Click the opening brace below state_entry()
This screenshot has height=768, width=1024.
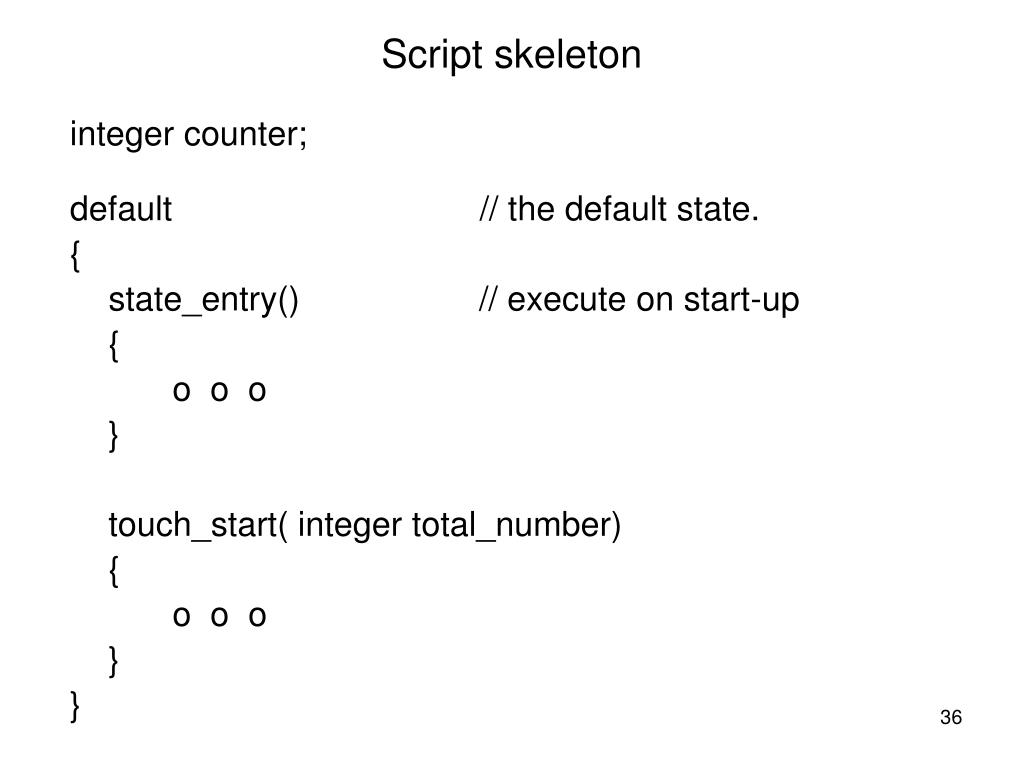point(114,345)
